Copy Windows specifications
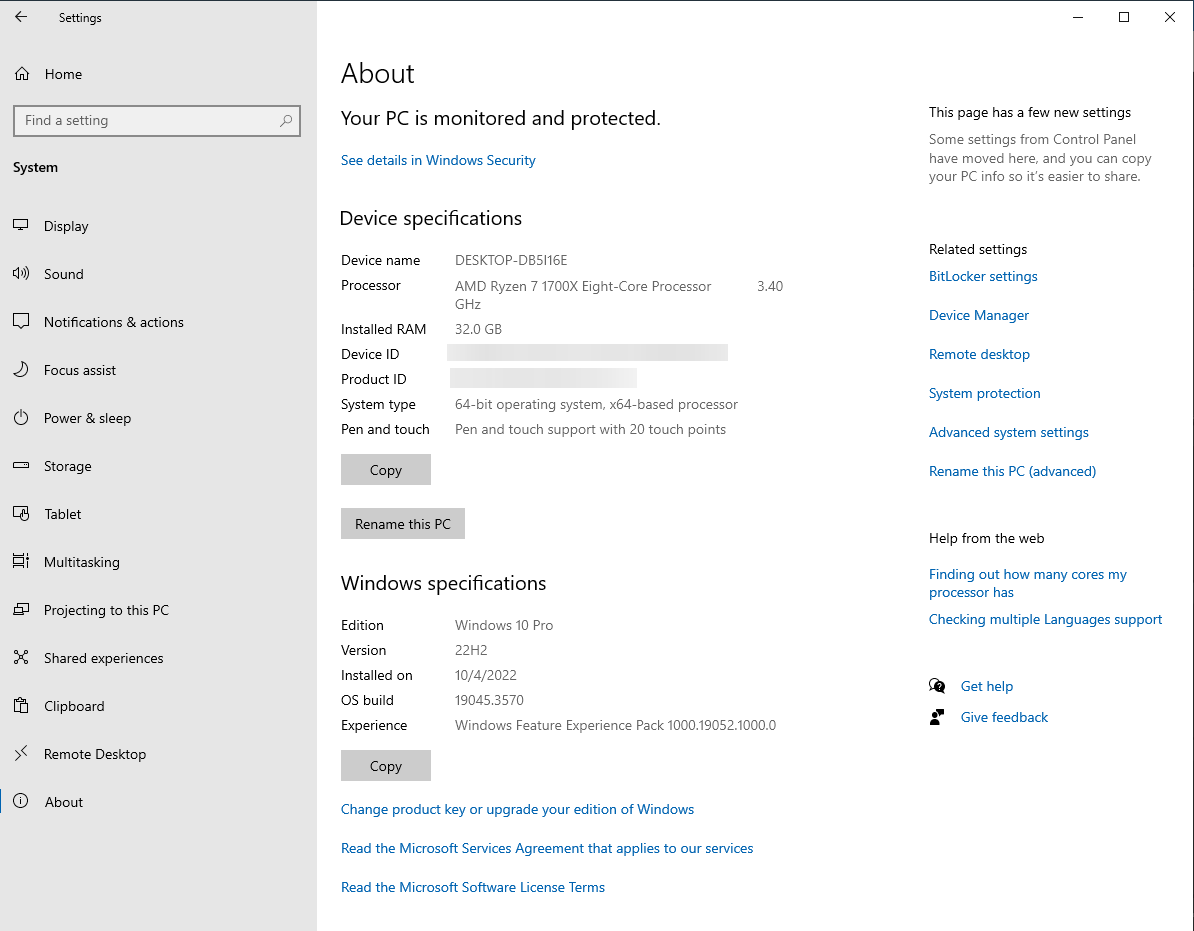Viewport: 1194px width, 931px height. click(385, 766)
